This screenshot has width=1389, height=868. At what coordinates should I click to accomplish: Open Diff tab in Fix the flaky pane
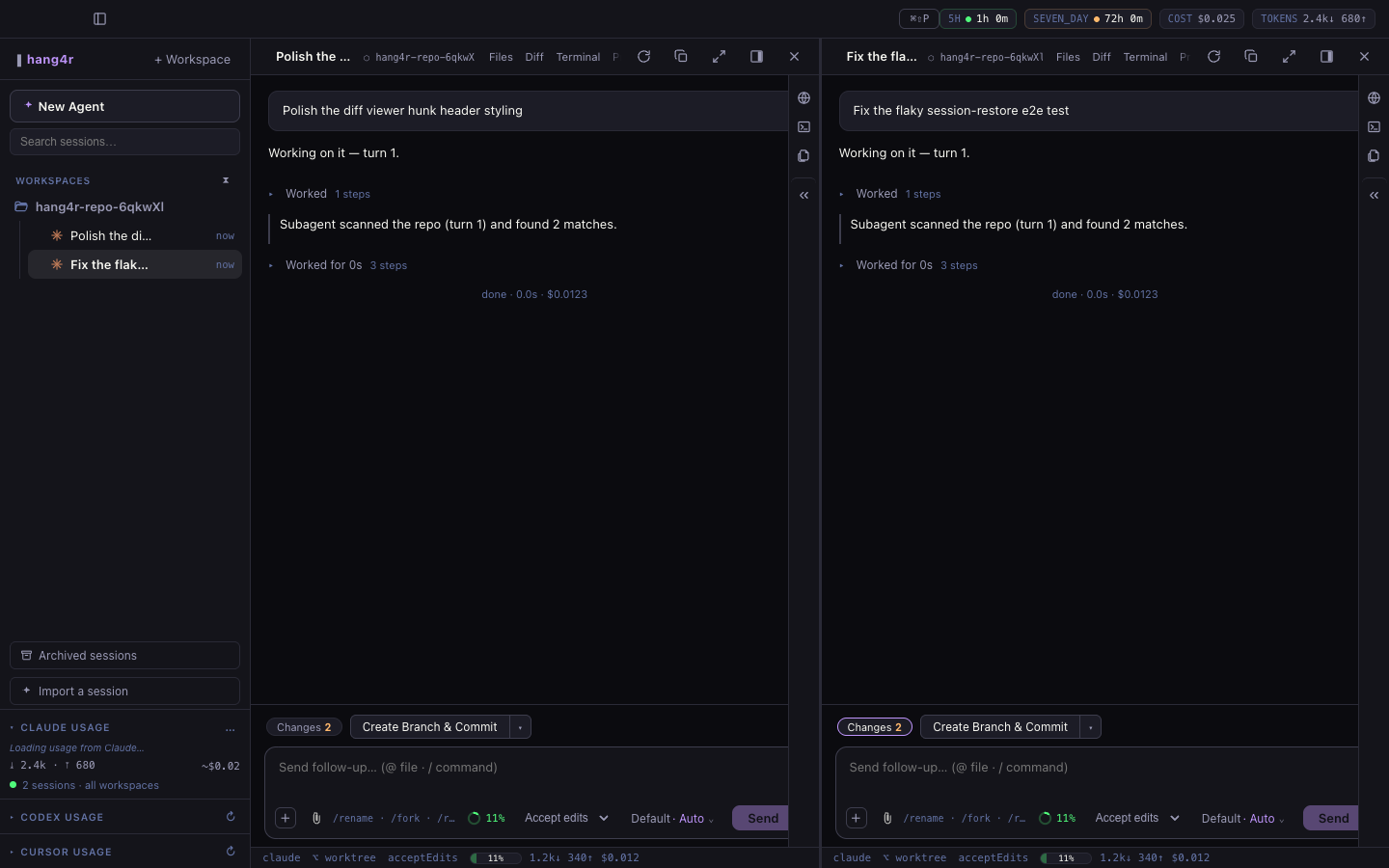1102,57
